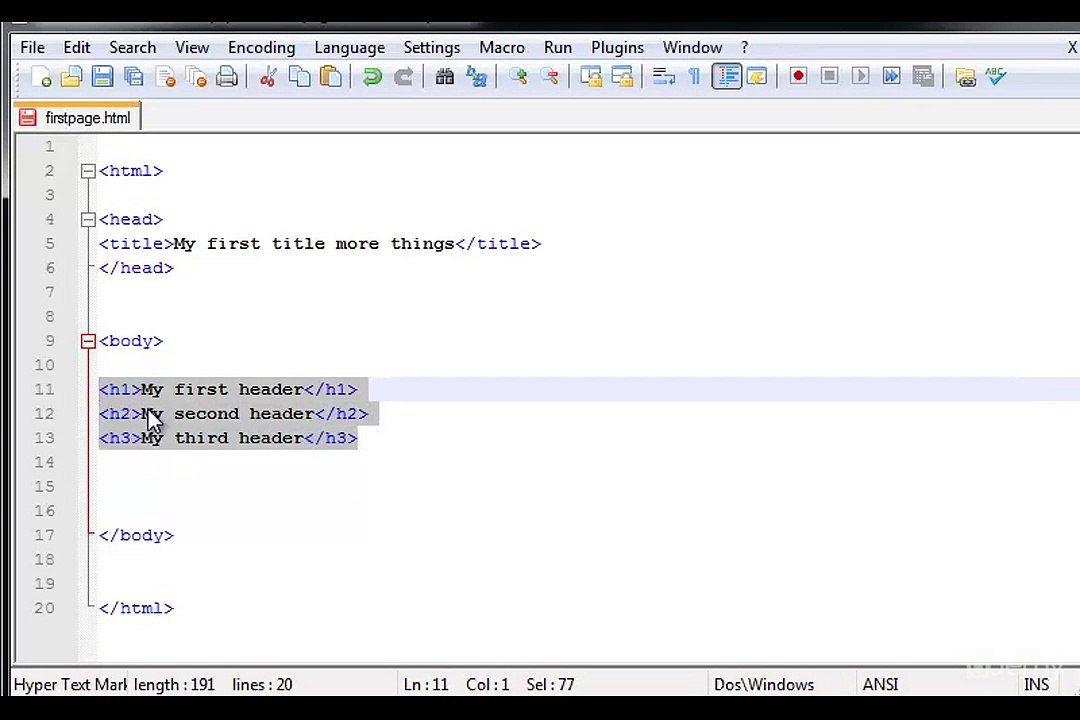Toggle the Show Indent Guide icon

(x=727, y=76)
